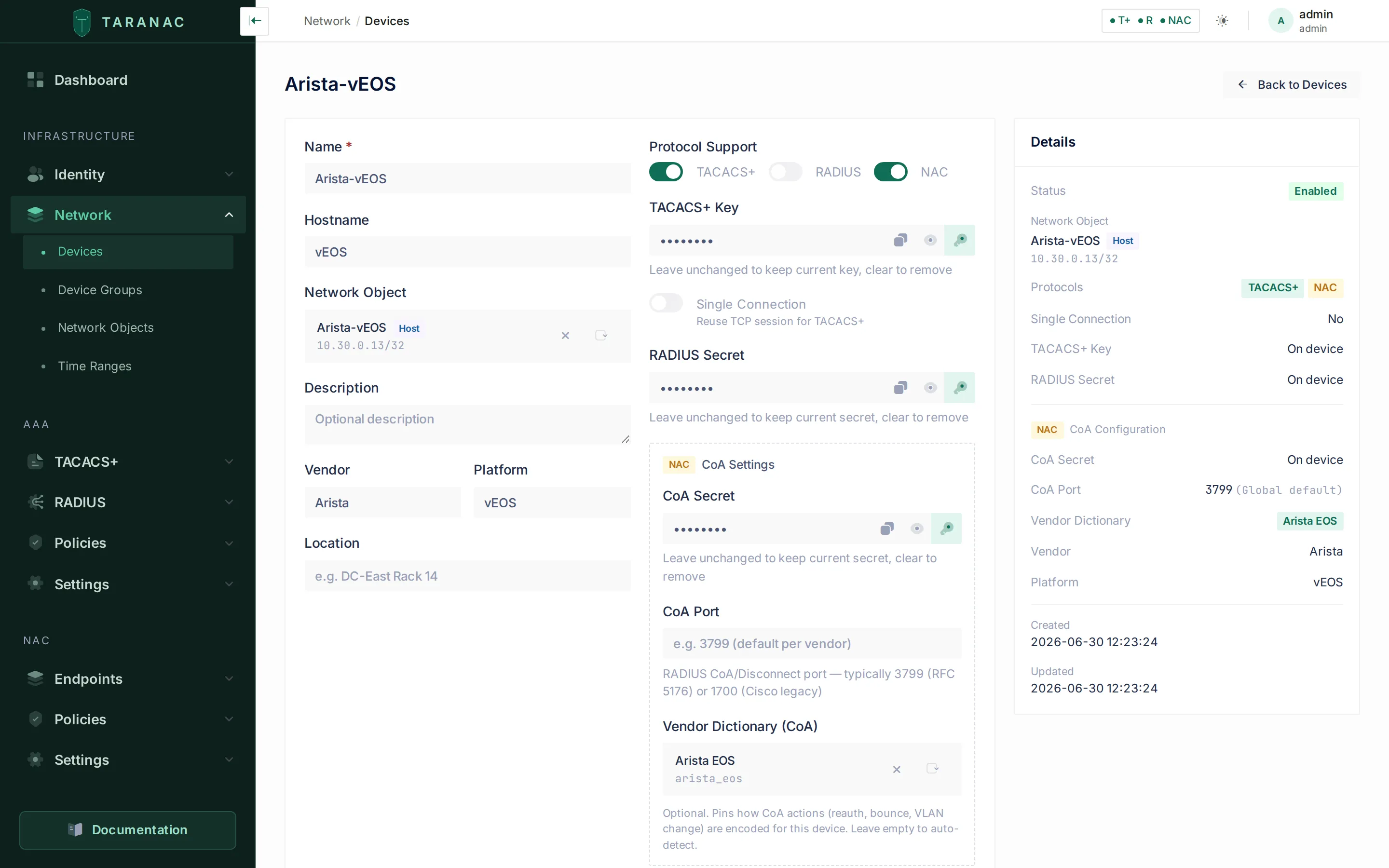Generate a new CoA Secret
This screenshot has width=1389, height=868.
(946, 528)
